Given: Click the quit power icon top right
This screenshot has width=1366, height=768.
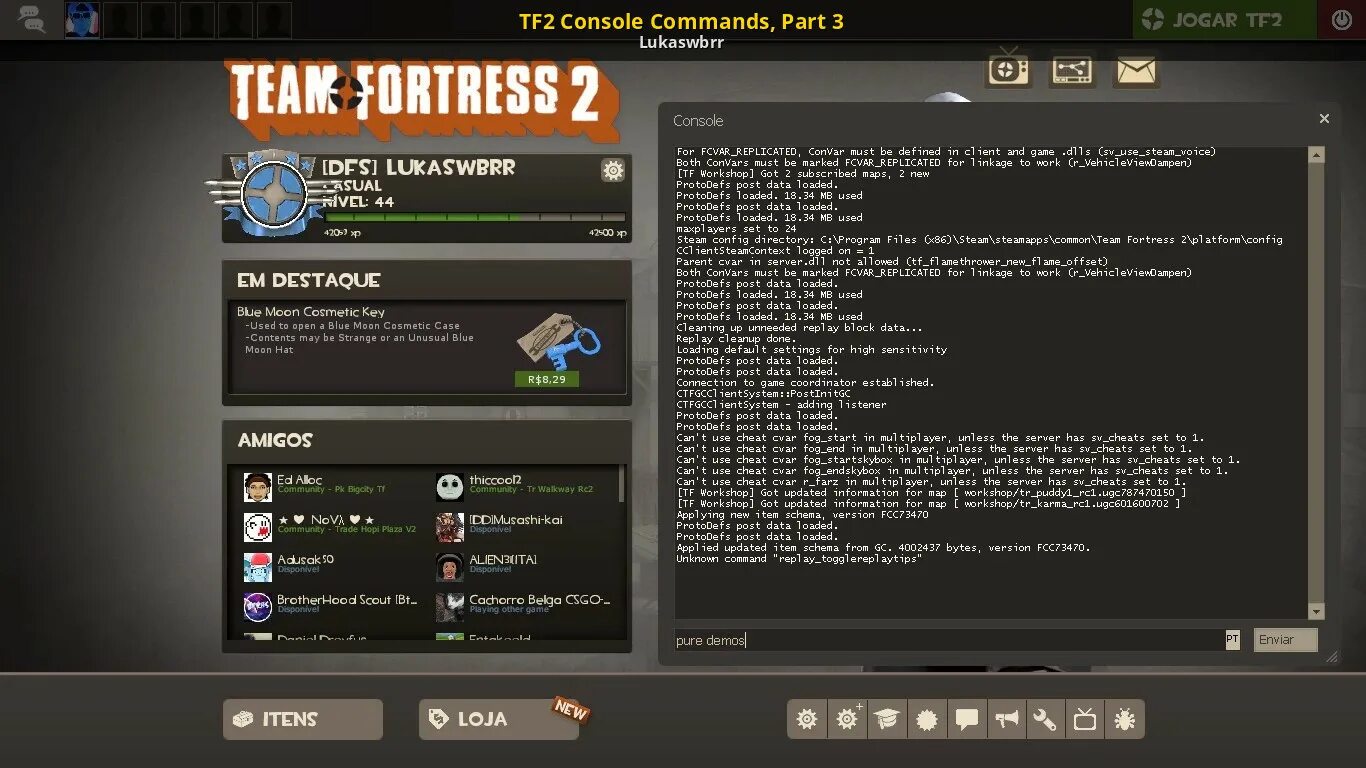Looking at the screenshot, I should click(1341, 19).
